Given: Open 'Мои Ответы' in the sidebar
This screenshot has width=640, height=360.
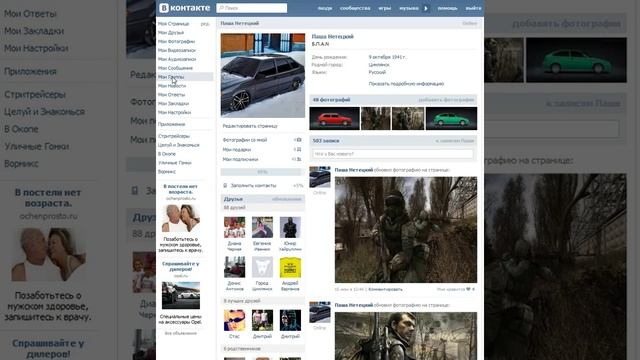Looking at the screenshot, I should [x=171, y=95].
